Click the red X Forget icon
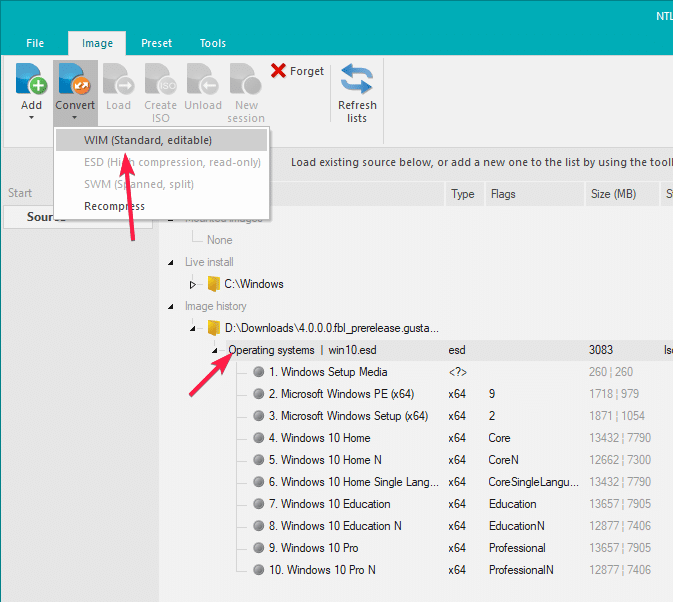Viewport: 673px width, 602px height. click(x=278, y=71)
